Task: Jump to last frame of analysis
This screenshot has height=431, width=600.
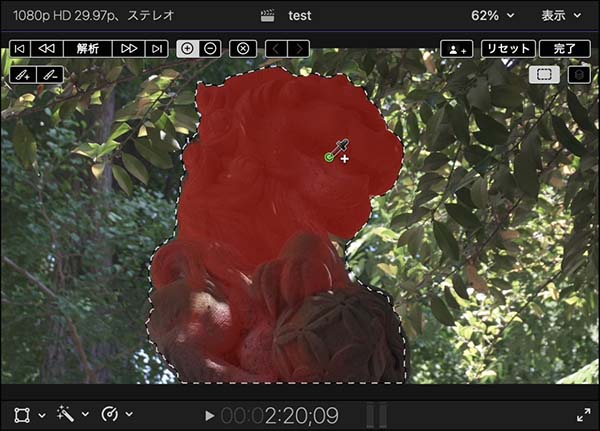Action: 157,49
